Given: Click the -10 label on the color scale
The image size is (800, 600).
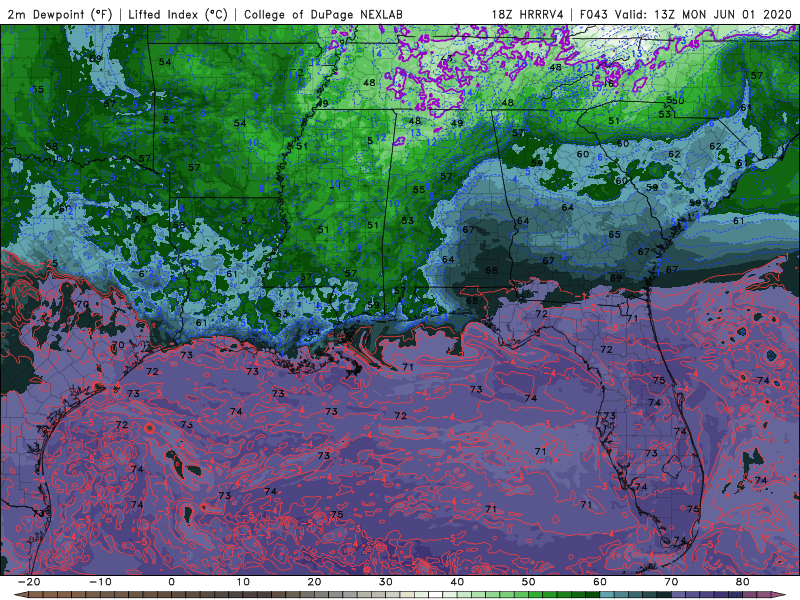Looking at the screenshot, I should pyautogui.click(x=100, y=582).
